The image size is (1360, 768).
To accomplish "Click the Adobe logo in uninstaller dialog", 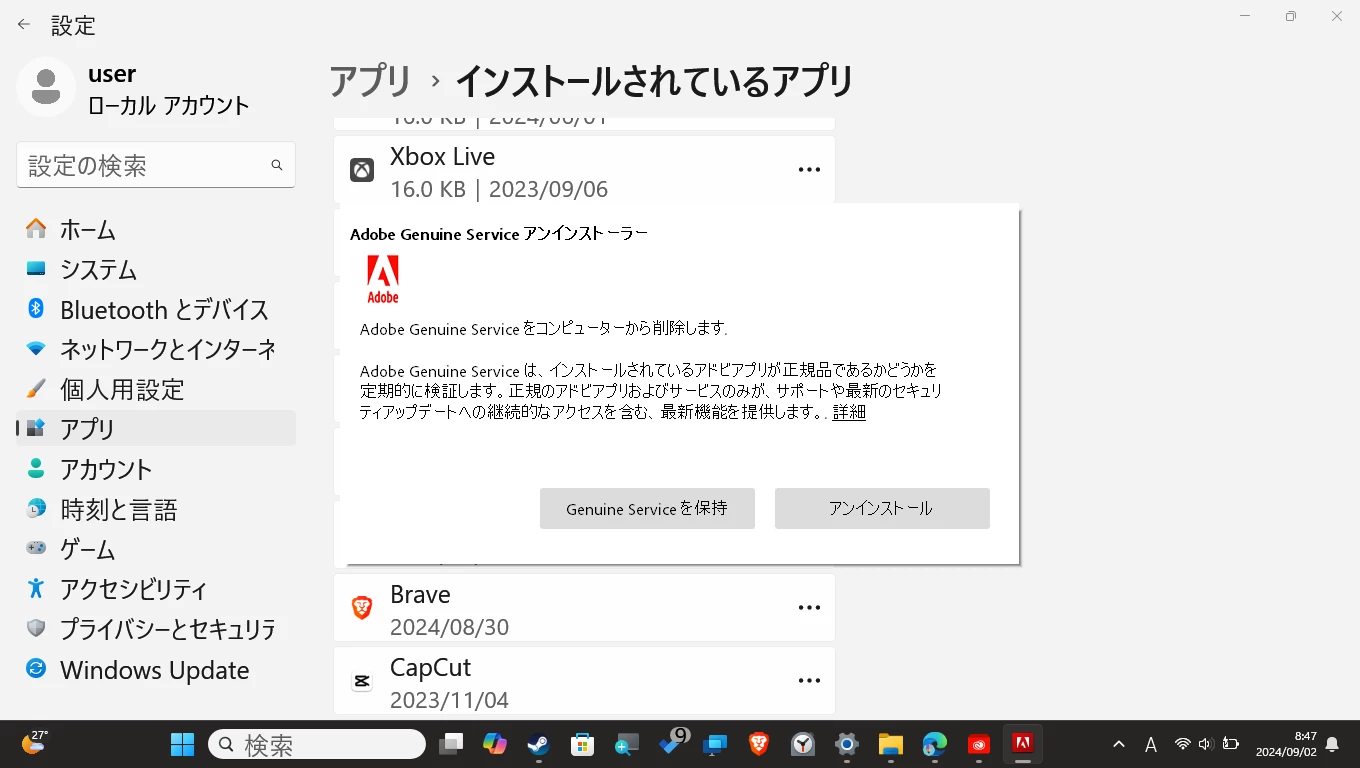I will pyautogui.click(x=383, y=279).
